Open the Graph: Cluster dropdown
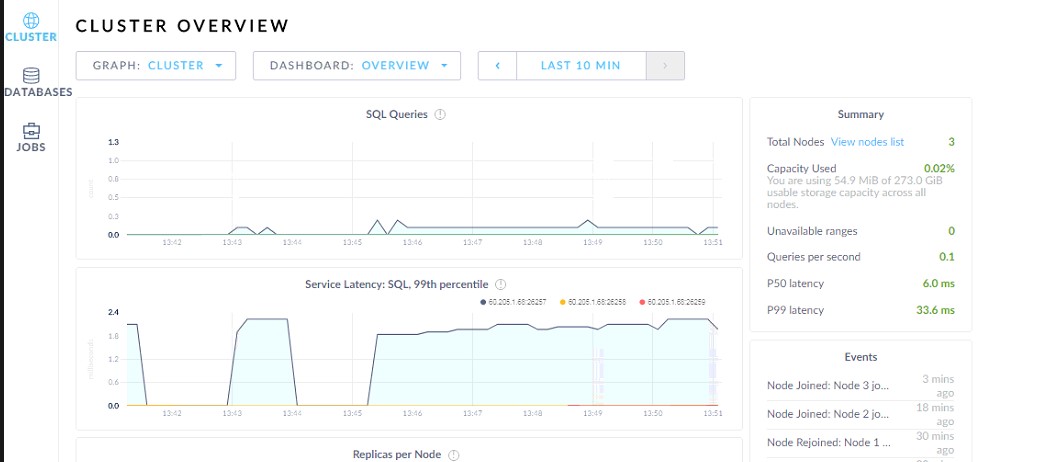The height and width of the screenshot is (462, 1042). (x=156, y=66)
